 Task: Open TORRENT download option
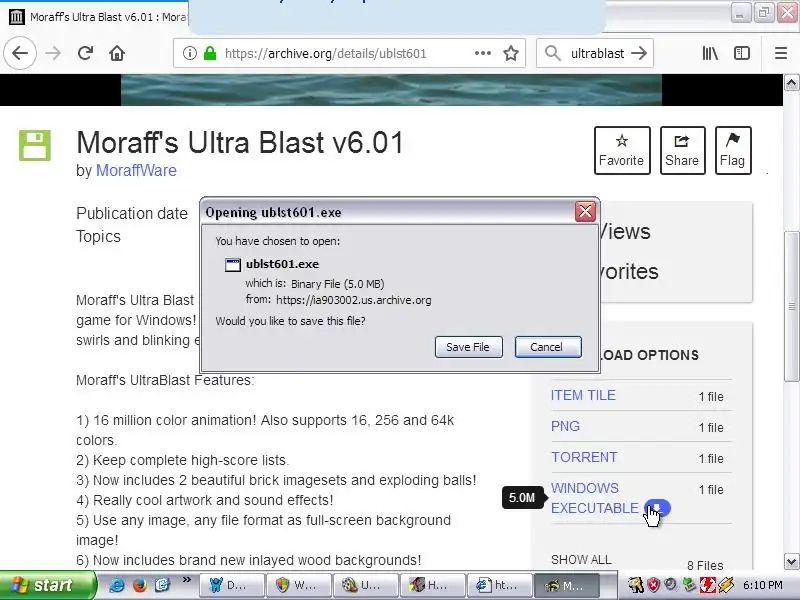coord(584,457)
